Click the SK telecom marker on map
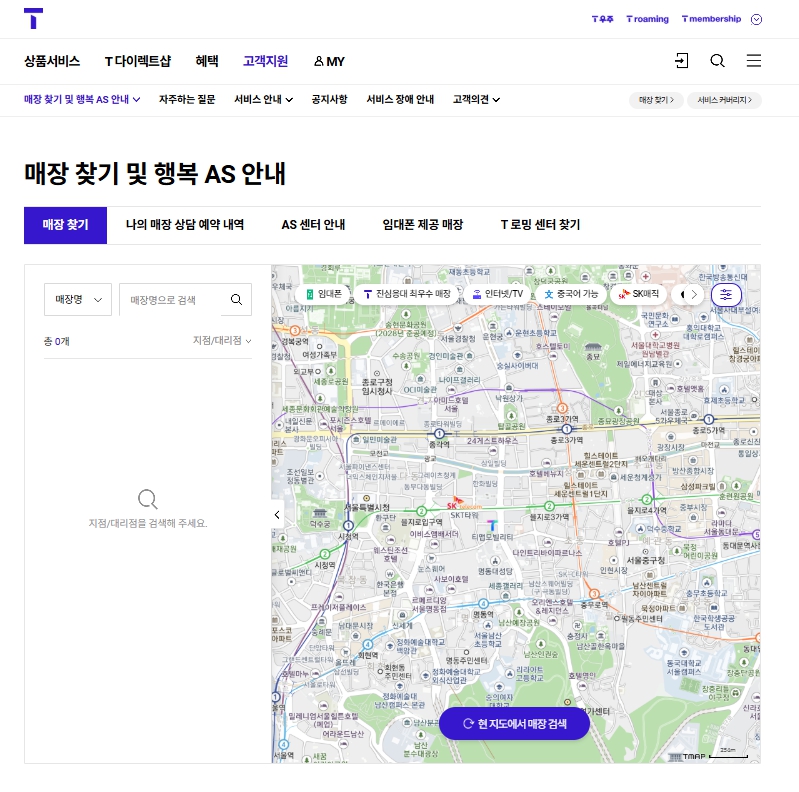This screenshot has width=799, height=792. (464, 504)
